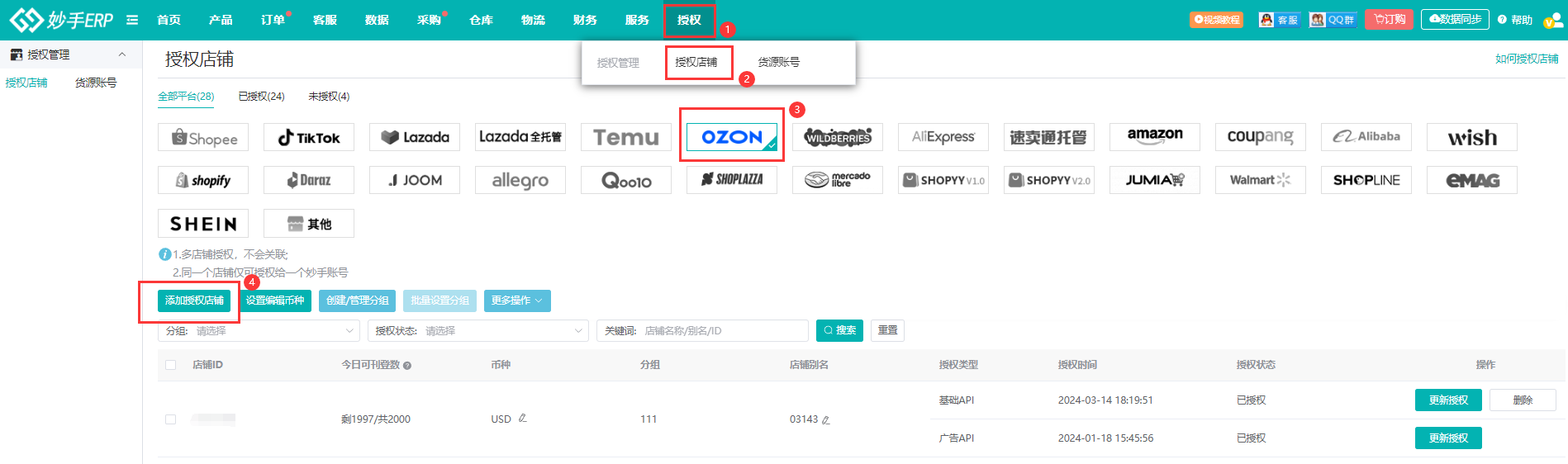Open the 如何授权店铺 help link
The height and width of the screenshot is (464, 1568).
pos(1526,59)
